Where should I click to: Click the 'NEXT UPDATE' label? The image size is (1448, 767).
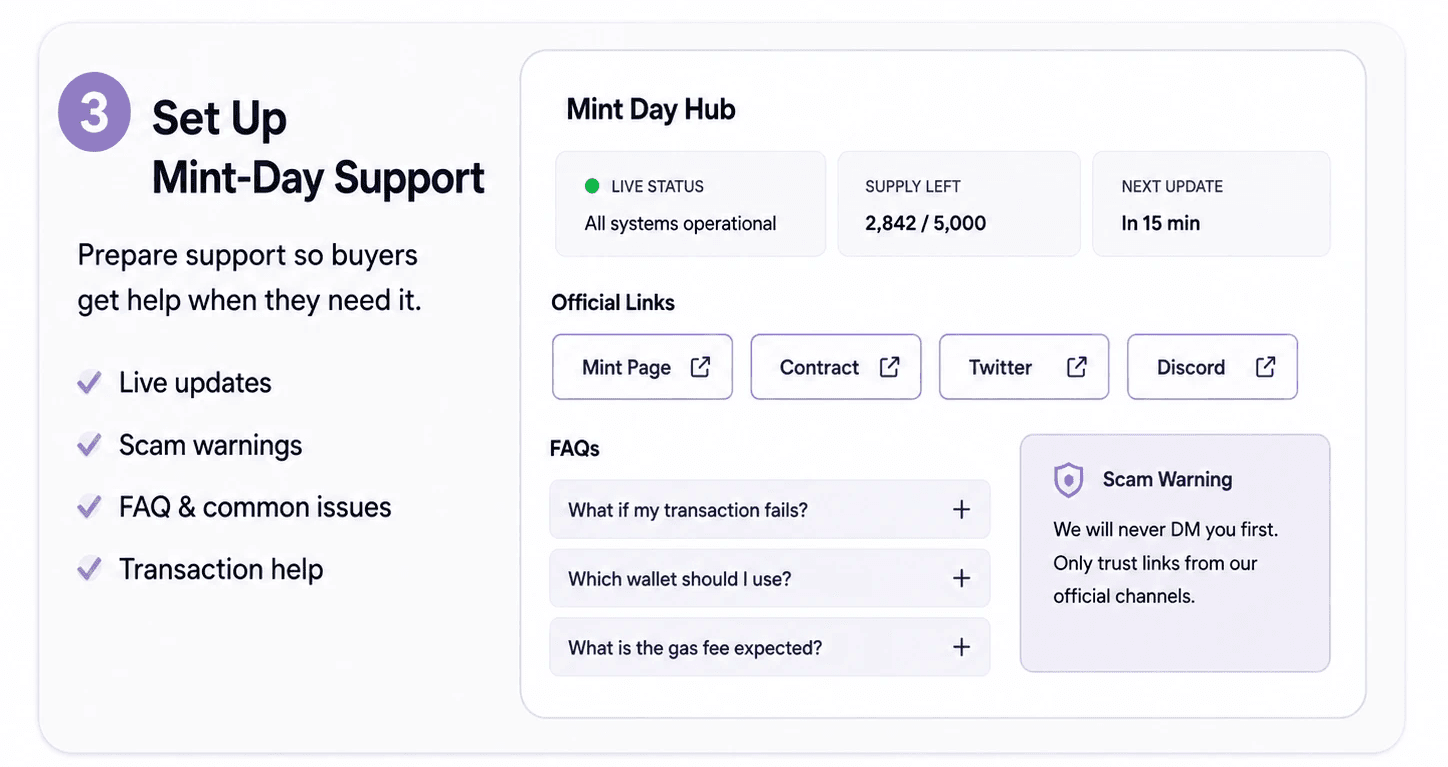click(1172, 186)
